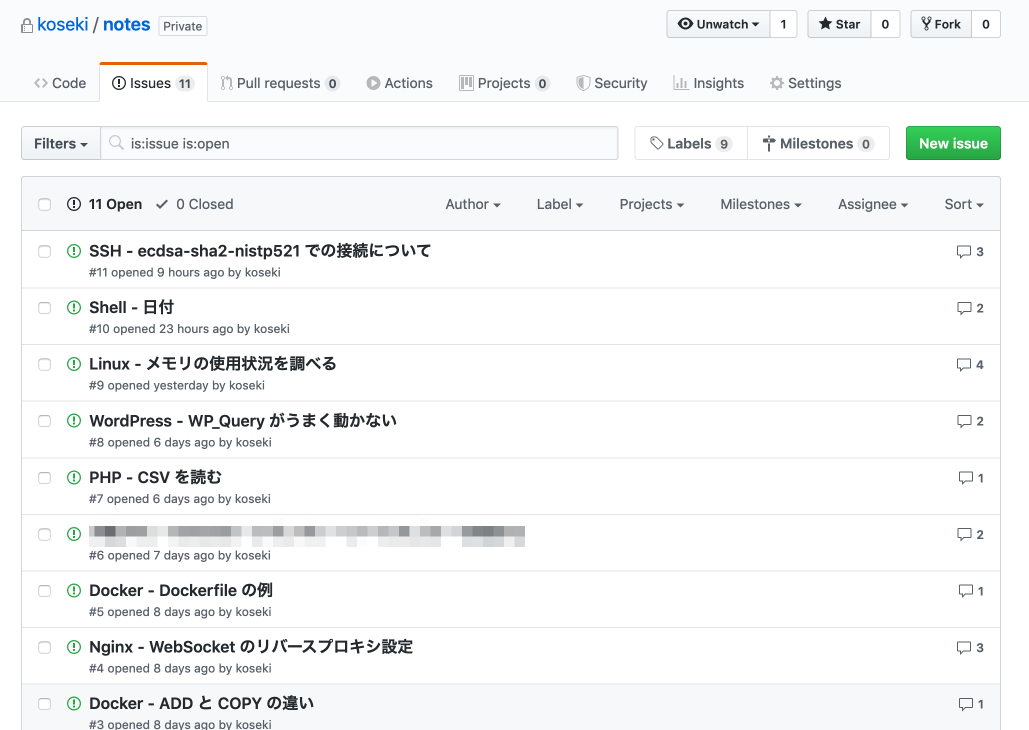Open the Author filter dropdown
Screen dimensions: 1029x730
point(472,204)
